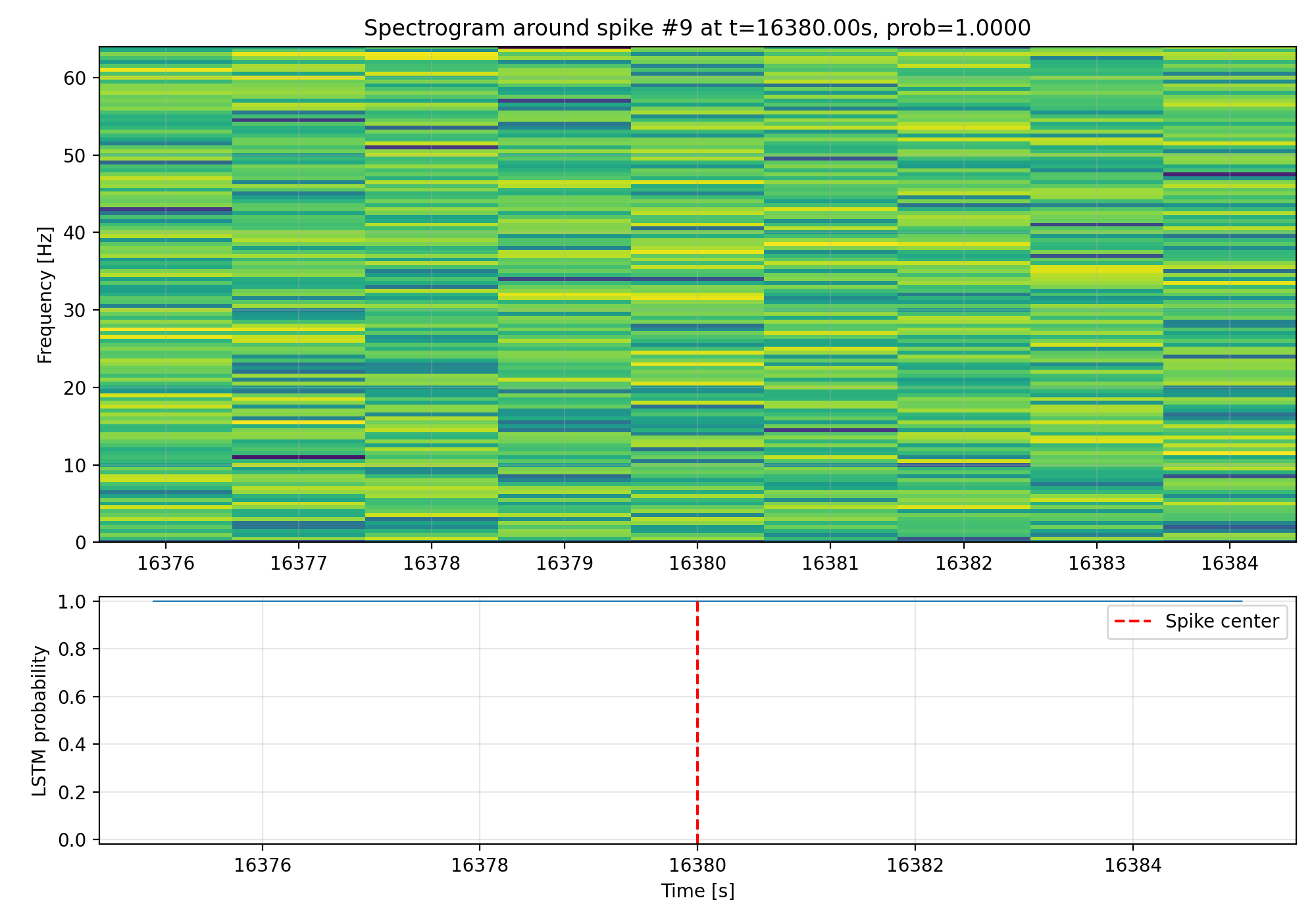Viewport: 1316px width, 921px height.
Task: Click the 16378 tick on the lower plot
Action: point(479,865)
